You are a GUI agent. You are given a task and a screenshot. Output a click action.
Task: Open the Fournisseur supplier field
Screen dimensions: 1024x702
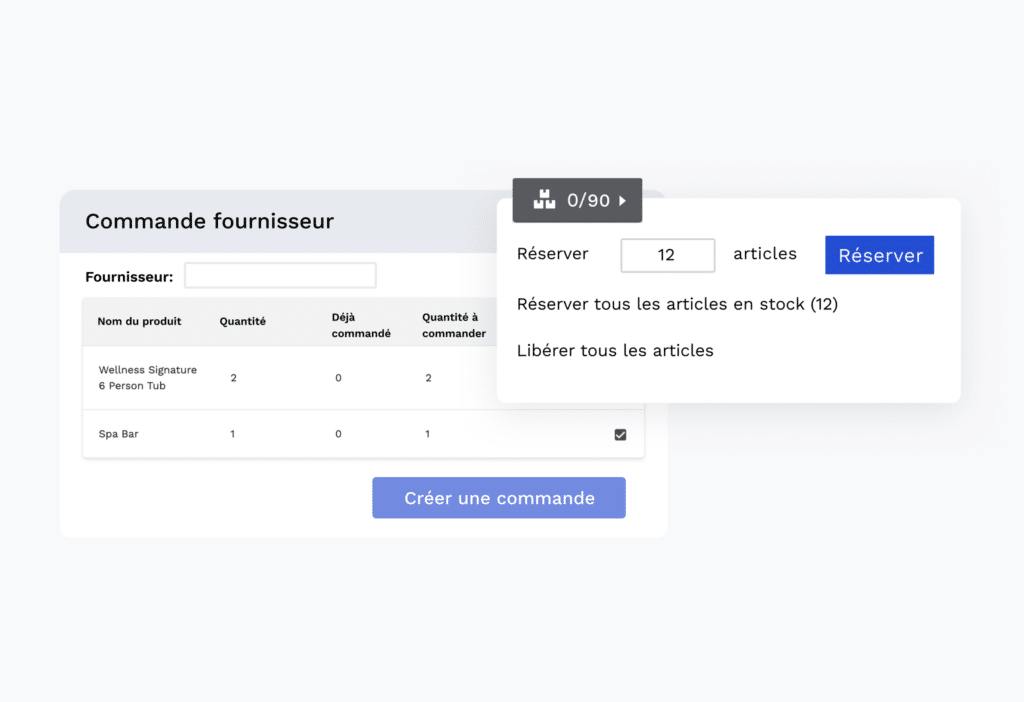coord(280,275)
